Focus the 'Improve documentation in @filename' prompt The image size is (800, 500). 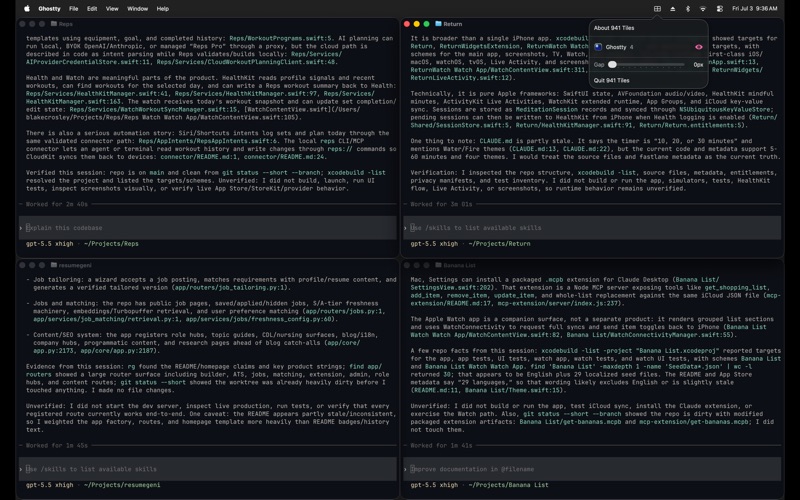tap(592, 469)
